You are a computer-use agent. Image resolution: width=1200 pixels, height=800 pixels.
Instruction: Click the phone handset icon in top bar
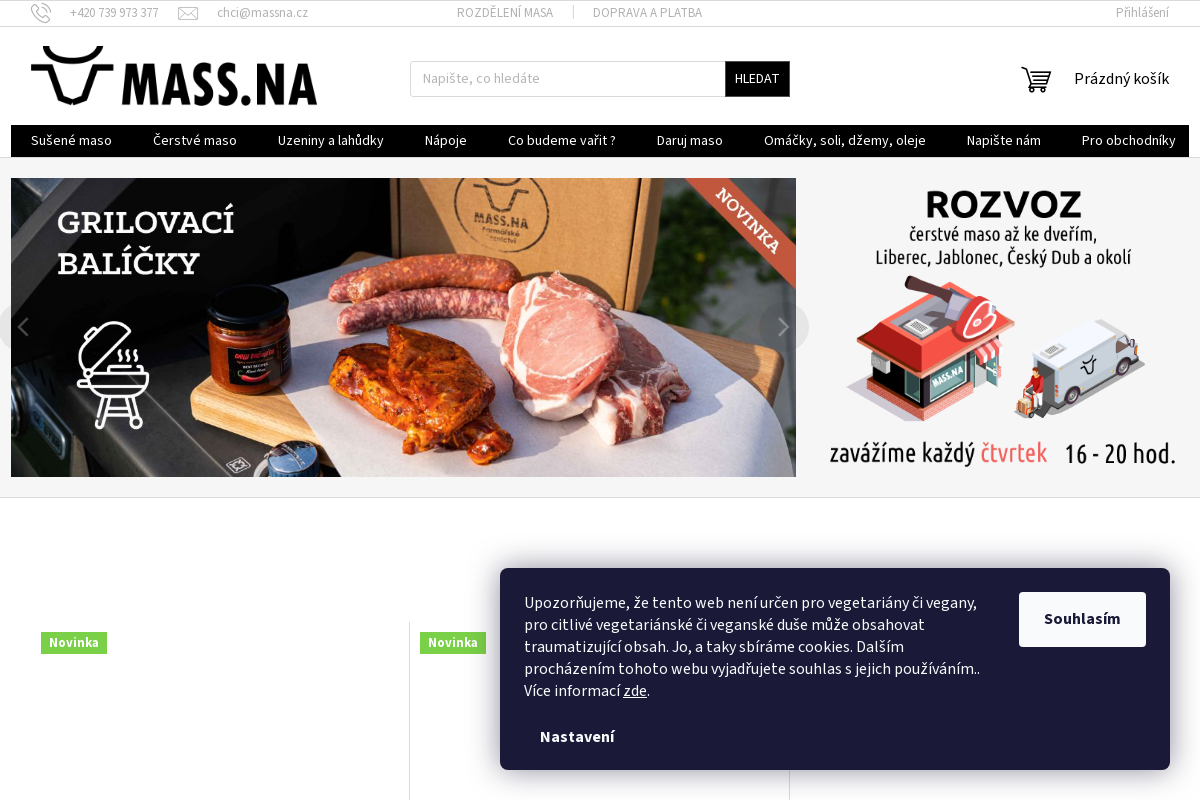41,13
